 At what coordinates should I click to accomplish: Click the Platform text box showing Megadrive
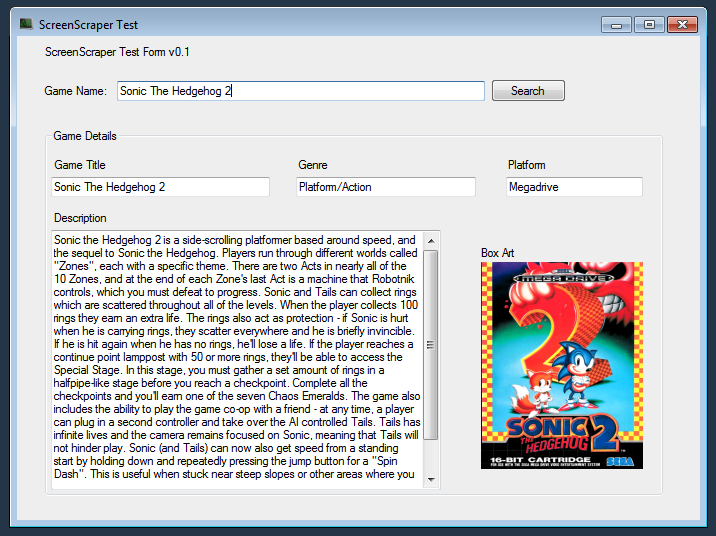(574, 187)
